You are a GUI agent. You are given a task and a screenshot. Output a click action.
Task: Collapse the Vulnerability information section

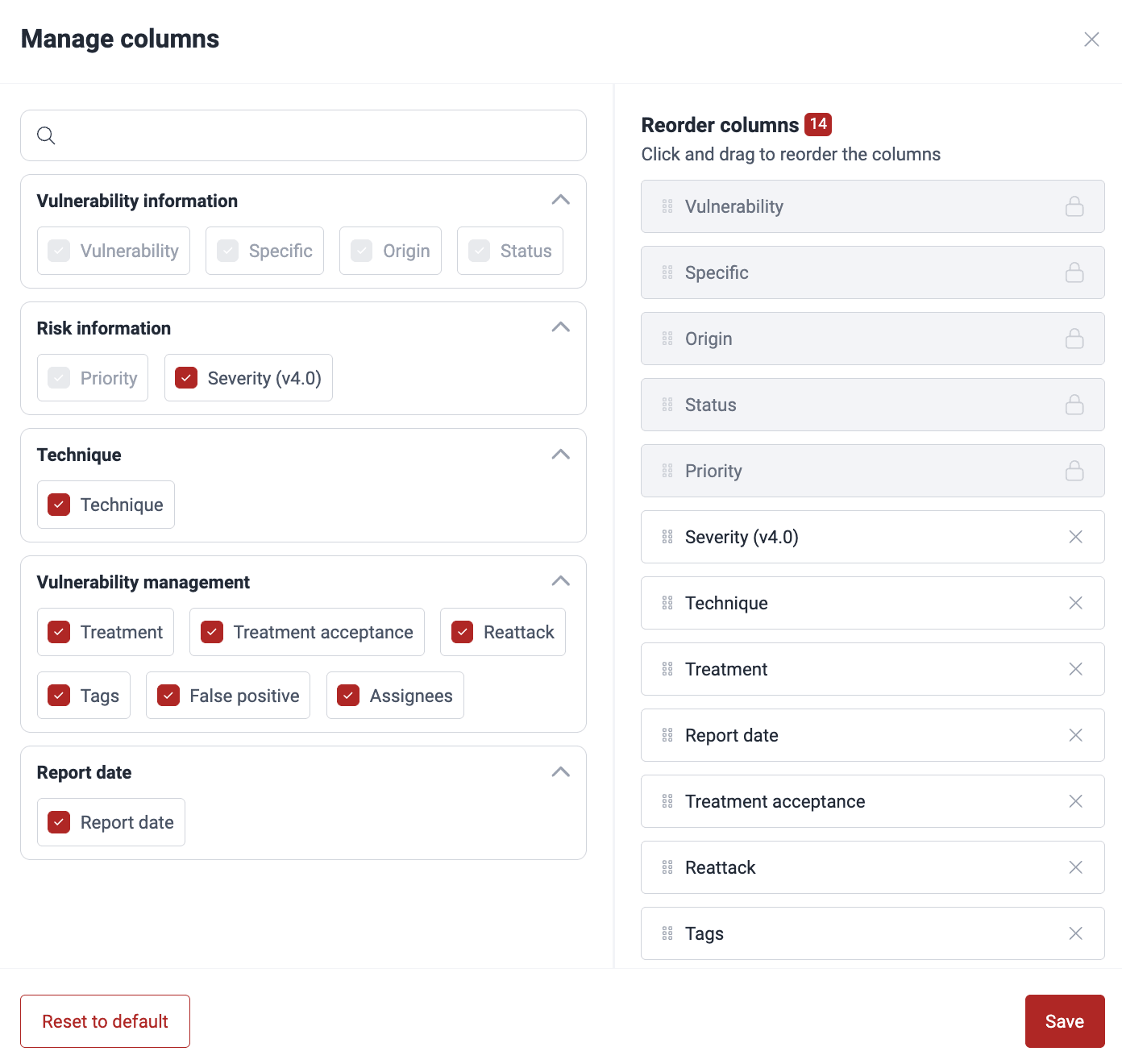pos(560,200)
